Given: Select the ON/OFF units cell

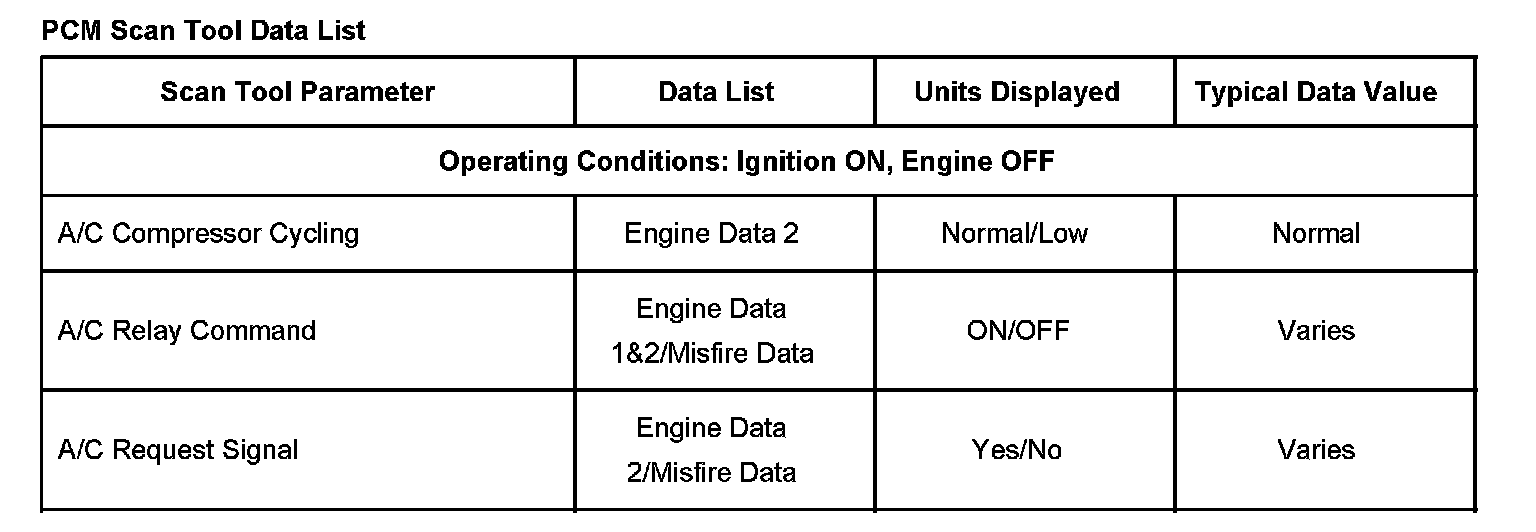Looking at the screenshot, I should click(1017, 331).
